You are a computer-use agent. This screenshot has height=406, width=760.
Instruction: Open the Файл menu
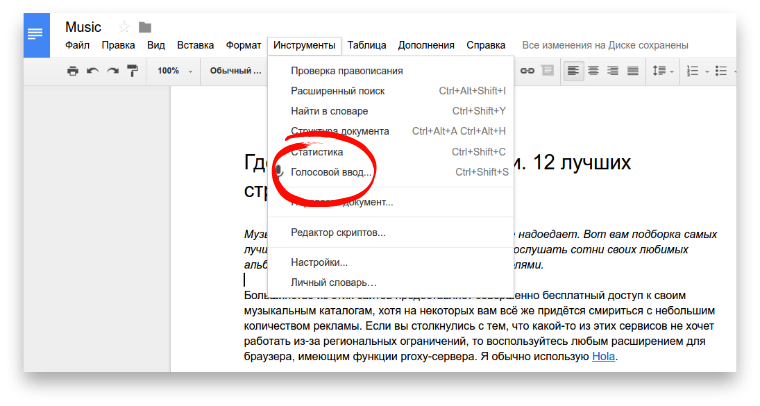point(78,45)
